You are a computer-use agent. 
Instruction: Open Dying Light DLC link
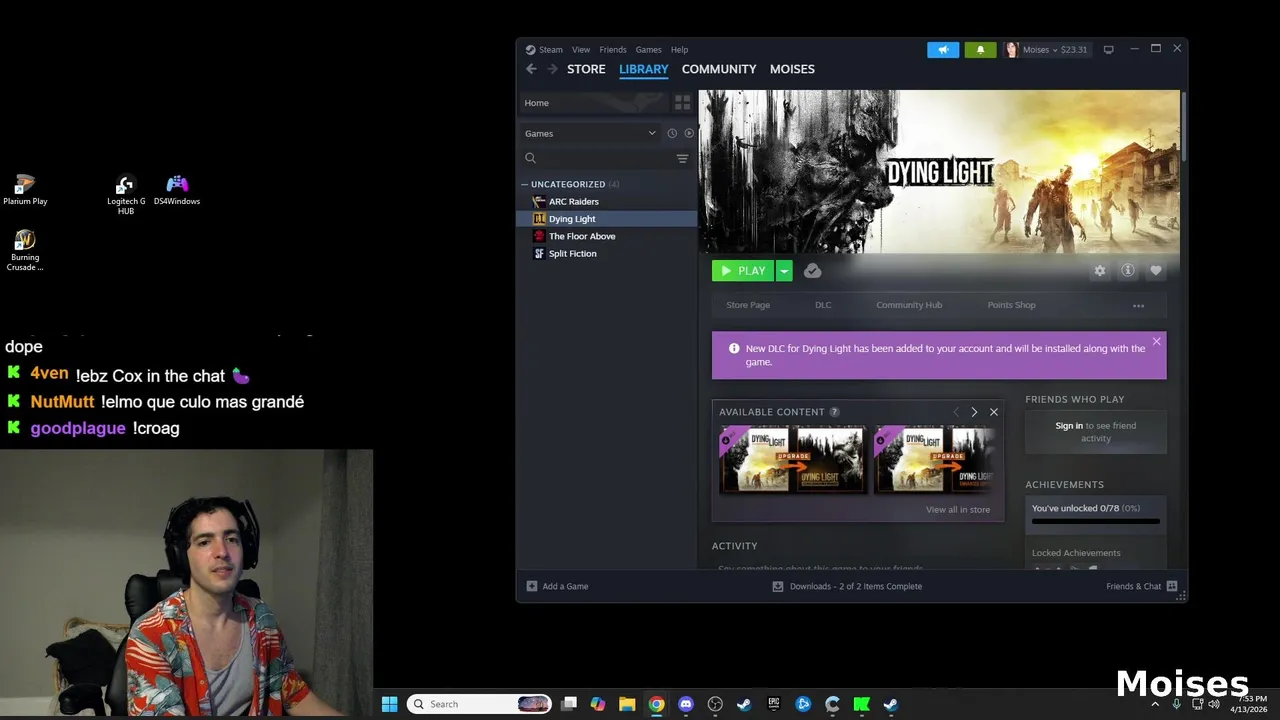(x=823, y=305)
